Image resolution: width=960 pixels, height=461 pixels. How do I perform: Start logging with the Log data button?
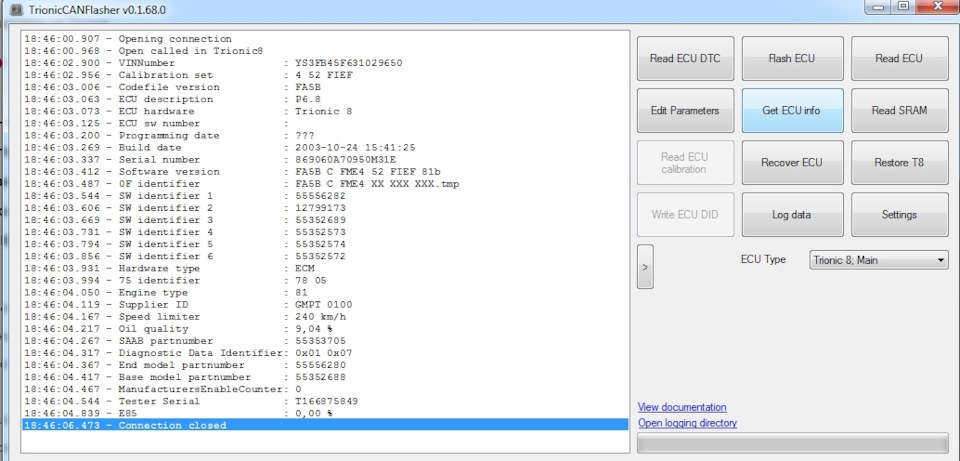point(792,215)
